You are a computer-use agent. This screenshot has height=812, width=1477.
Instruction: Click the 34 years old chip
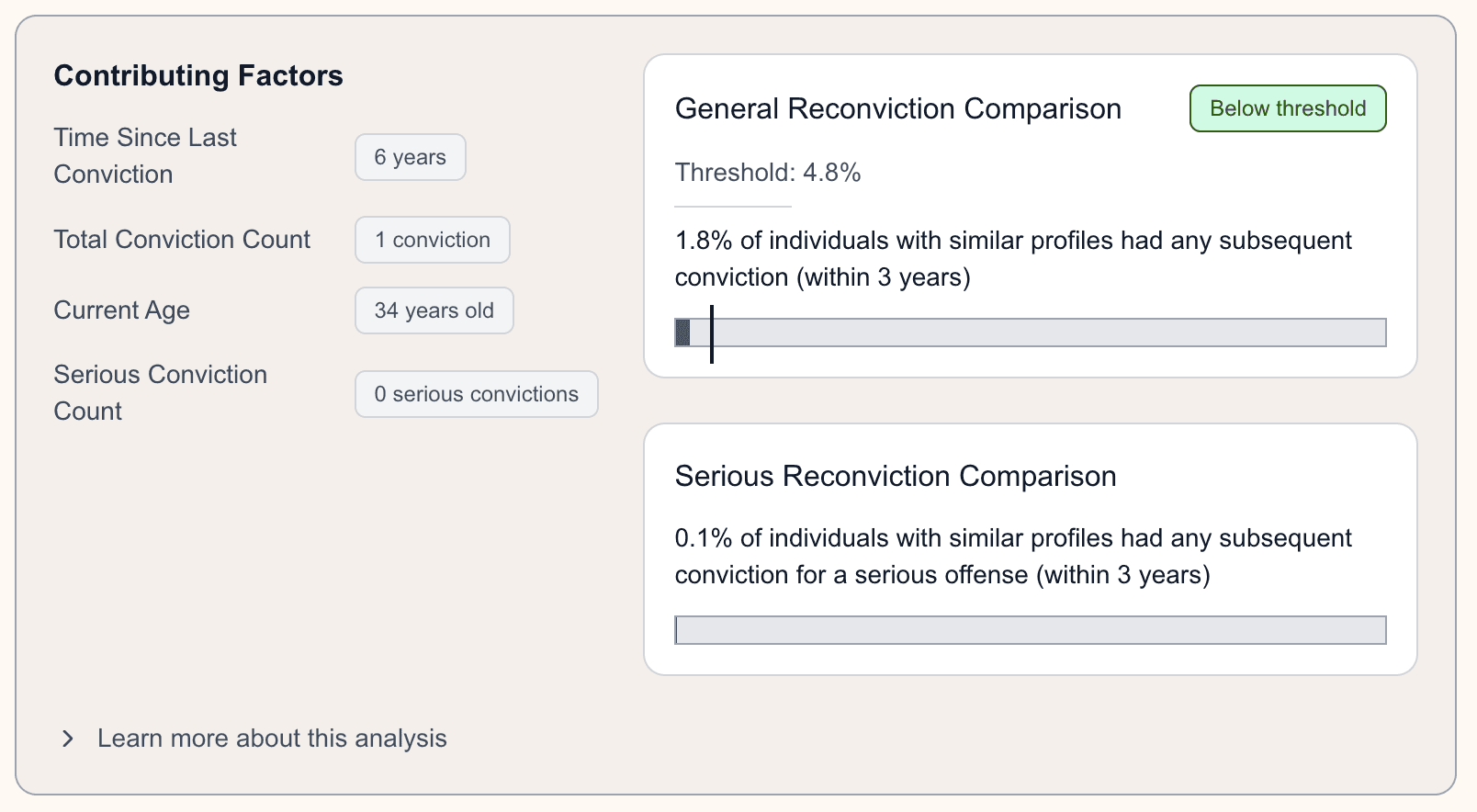tap(434, 310)
